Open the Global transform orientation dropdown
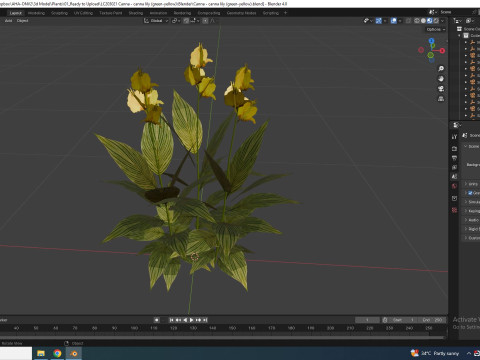The height and width of the screenshot is (360, 480). click(x=156, y=21)
